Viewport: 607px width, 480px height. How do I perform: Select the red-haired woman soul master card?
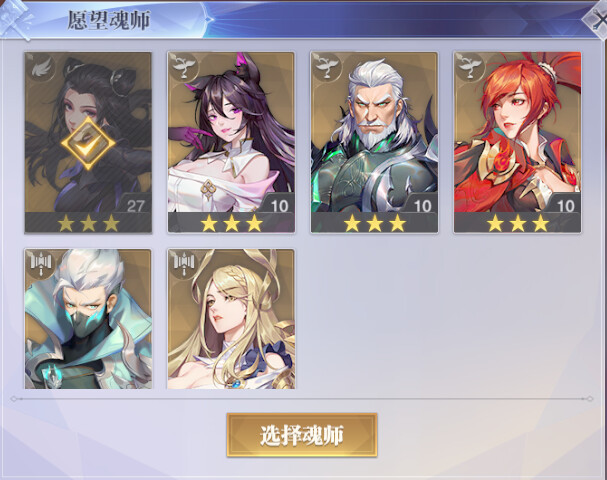coord(517,142)
